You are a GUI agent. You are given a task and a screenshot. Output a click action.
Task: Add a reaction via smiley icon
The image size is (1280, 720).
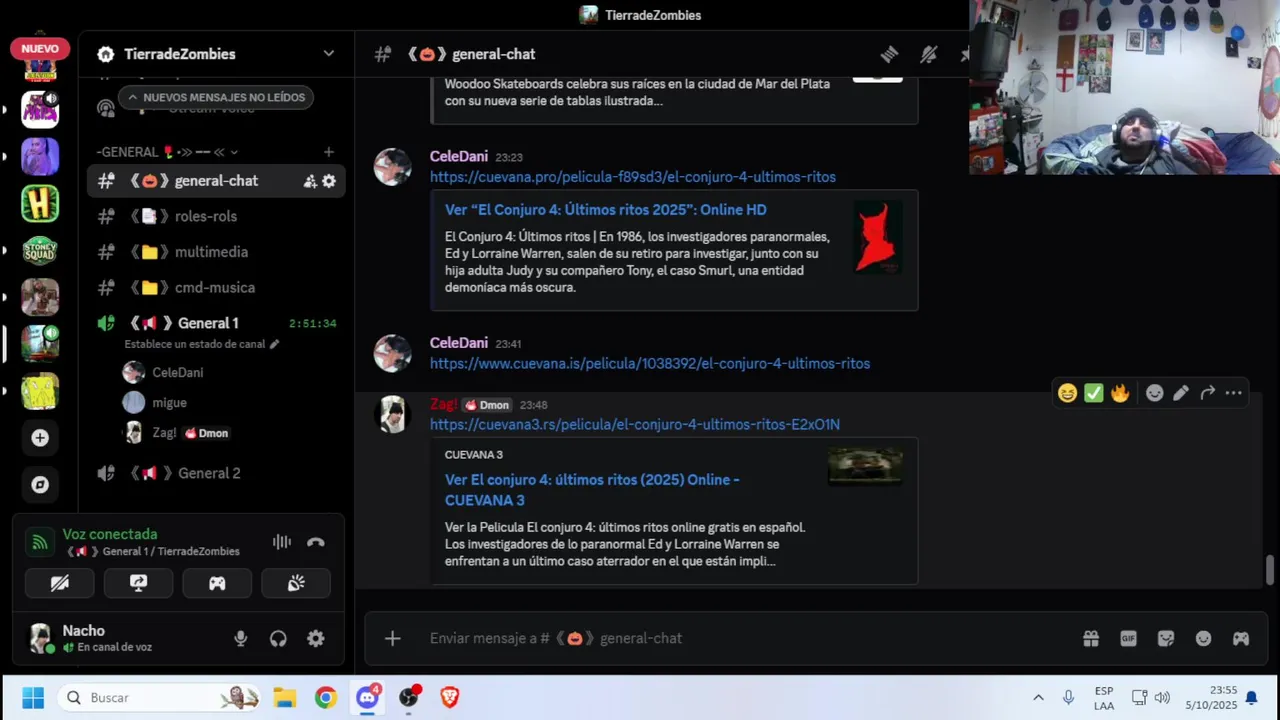pyautogui.click(x=1154, y=393)
